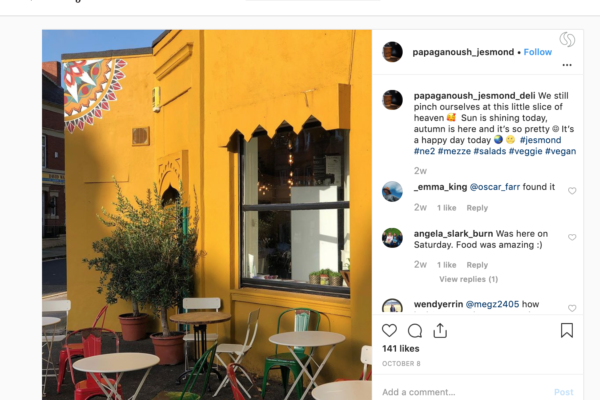The height and width of the screenshot is (400, 600).
Task: Open the yellow cafe photo
Action: pos(207,215)
